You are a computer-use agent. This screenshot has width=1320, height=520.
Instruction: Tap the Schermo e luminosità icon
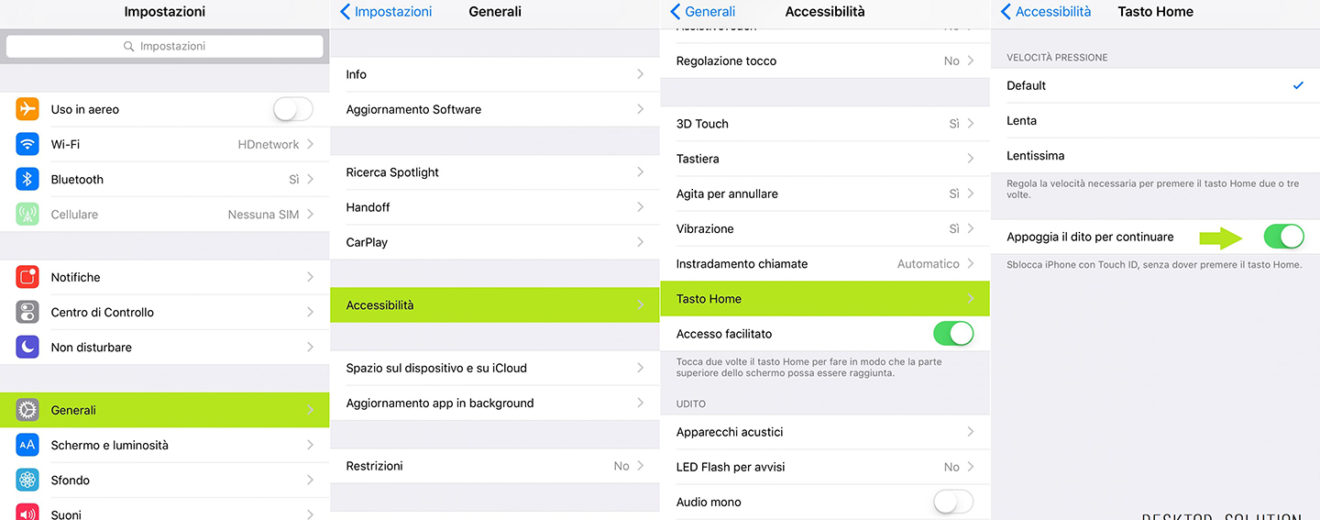(x=28, y=445)
